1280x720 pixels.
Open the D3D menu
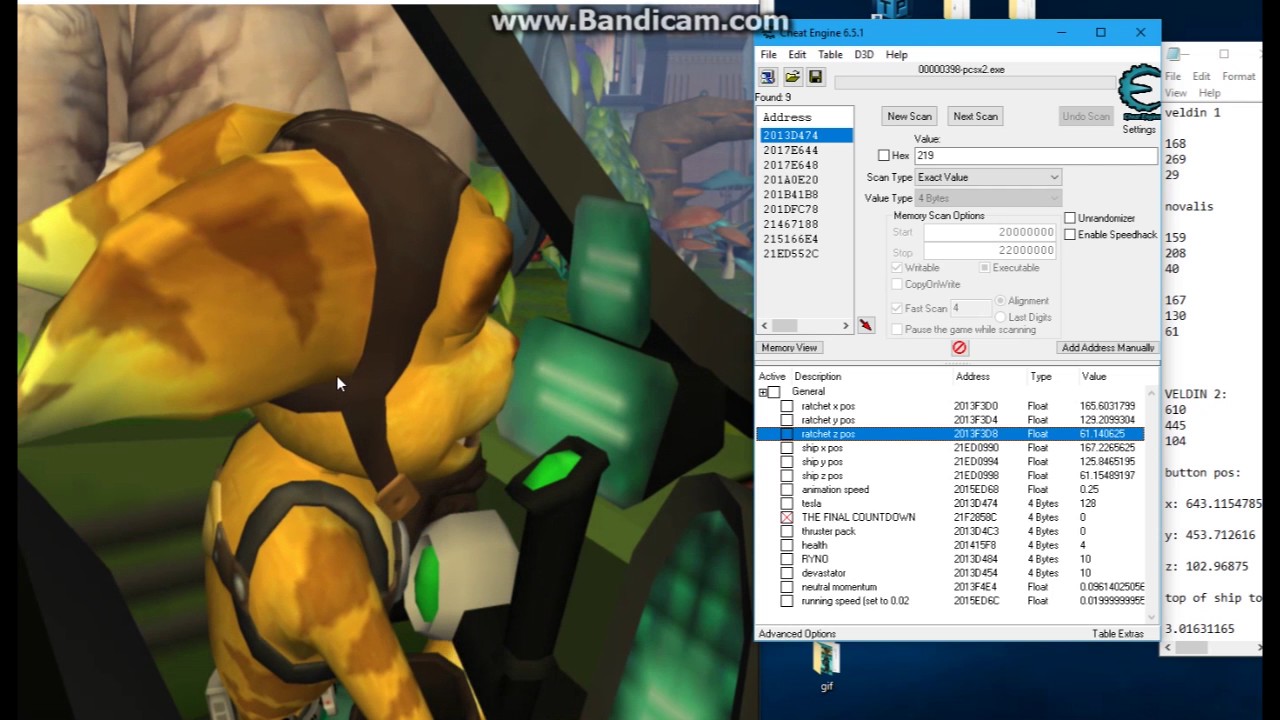[864, 54]
